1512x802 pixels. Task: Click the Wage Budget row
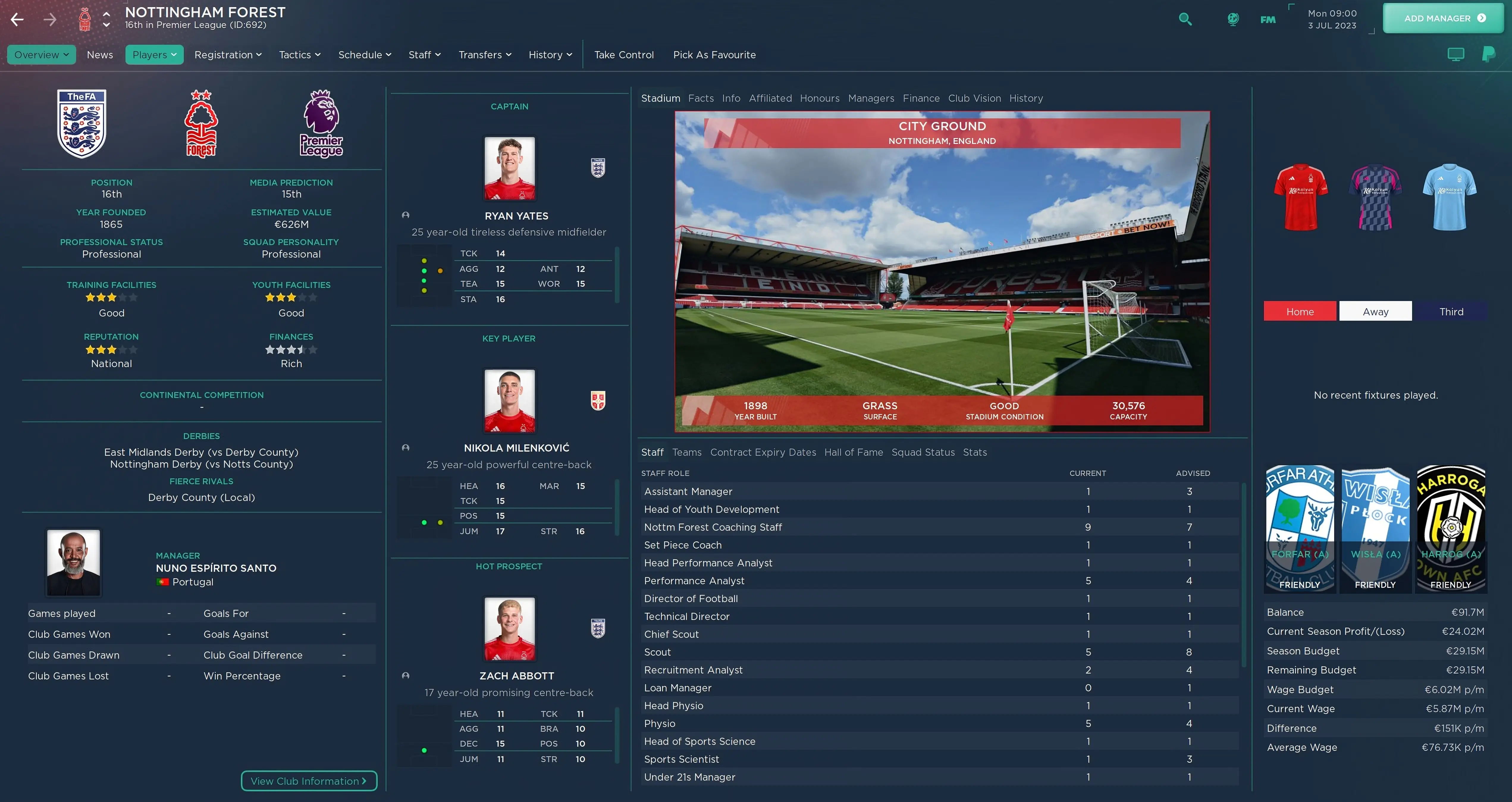pos(1375,689)
